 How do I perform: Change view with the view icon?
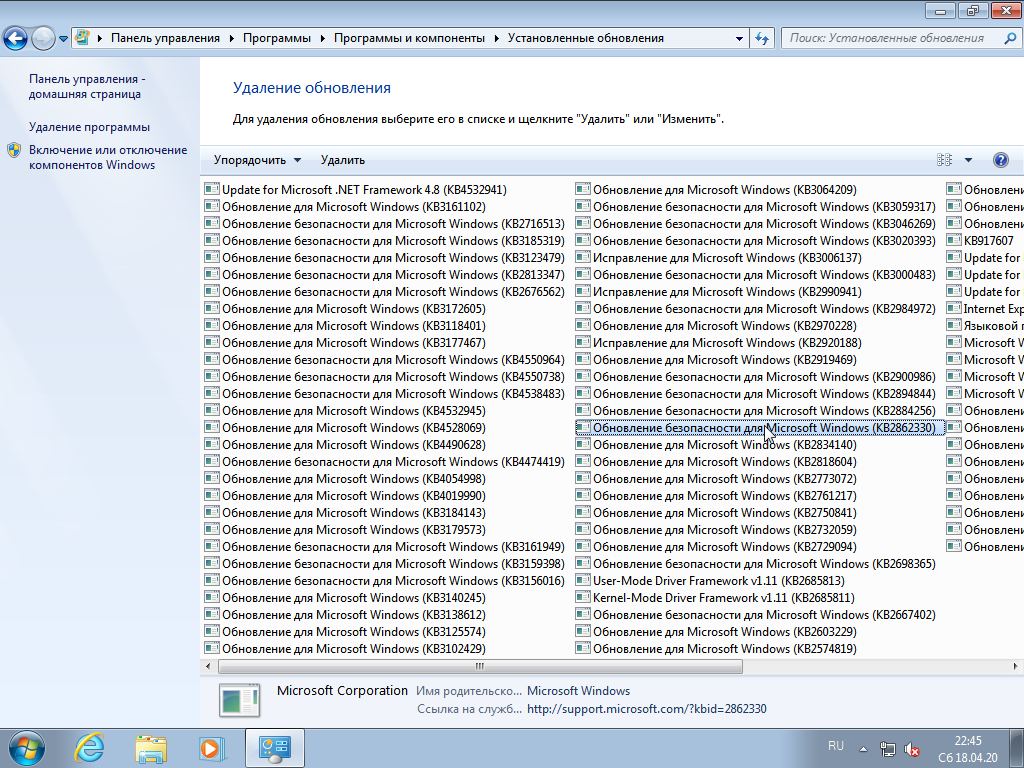click(944, 160)
